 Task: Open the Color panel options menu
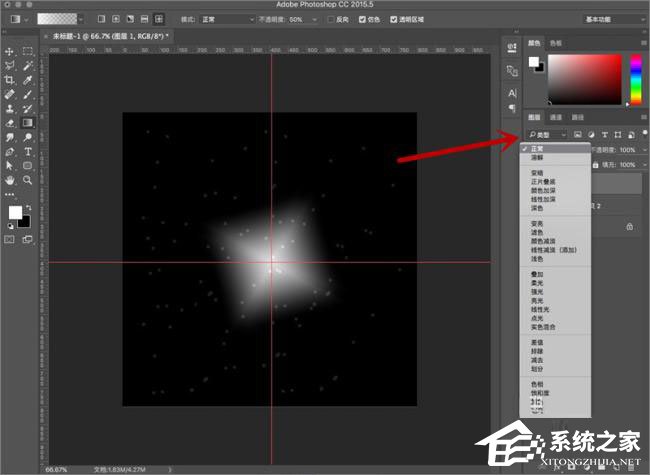[644, 43]
